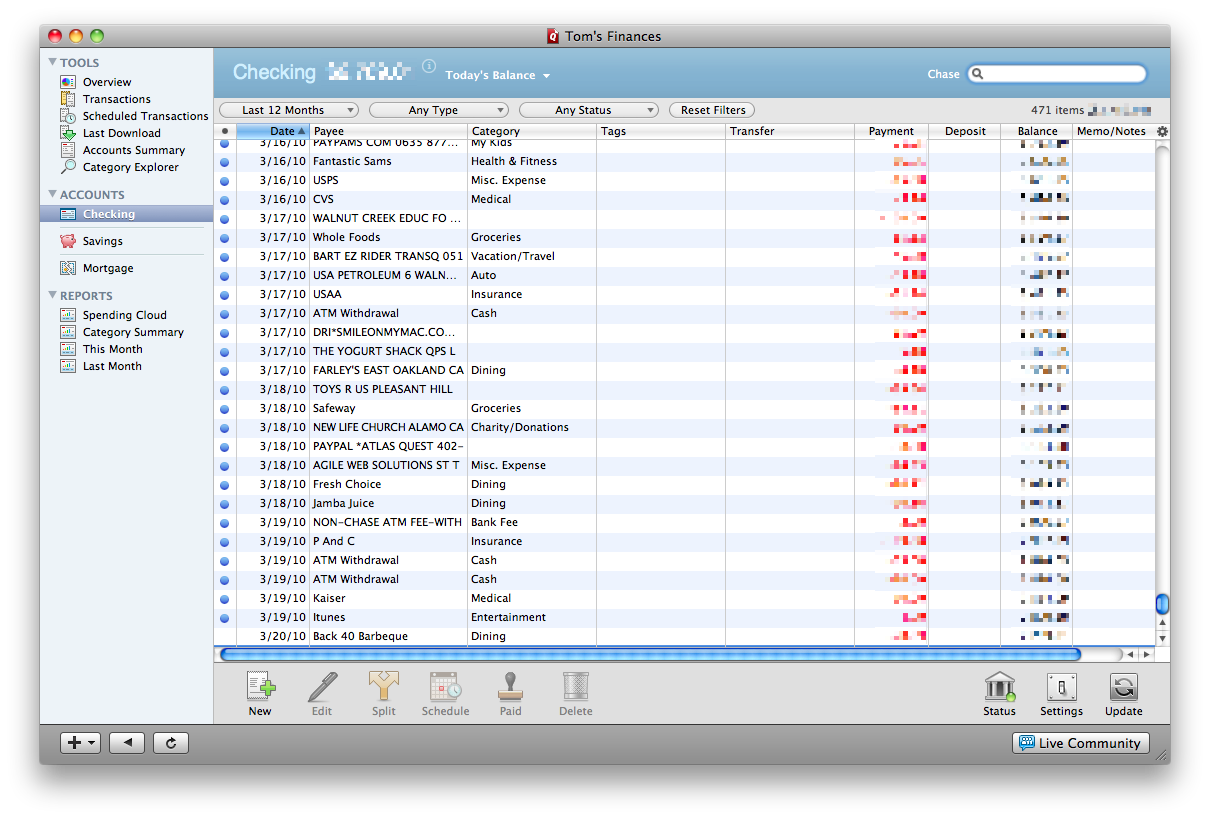Open the Live Community button
The height and width of the screenshot is (819, 1210).
pyautogui.click(x=1081, y=743)
